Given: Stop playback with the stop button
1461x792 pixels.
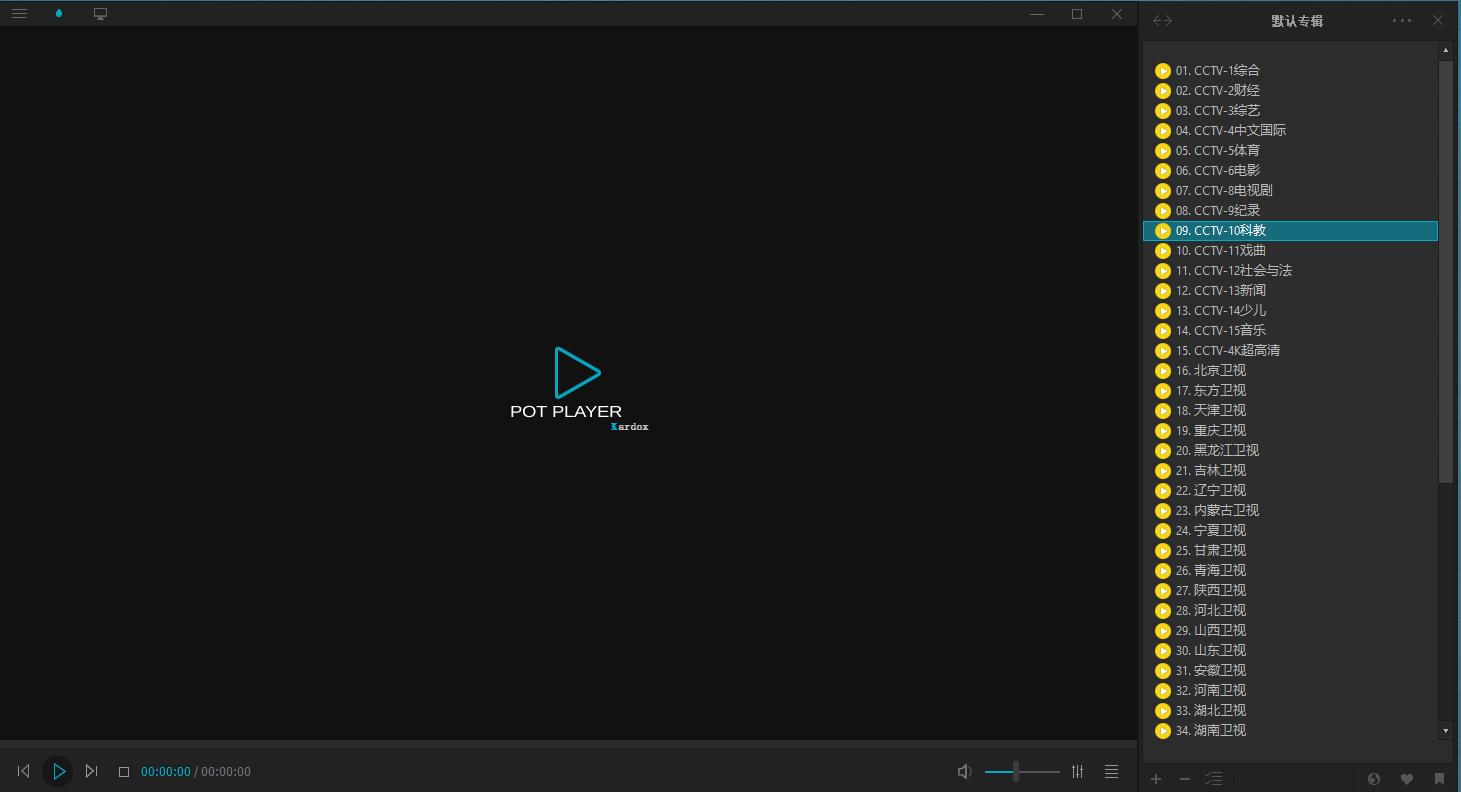Looking at the screenshot, I should coord(124,772).
